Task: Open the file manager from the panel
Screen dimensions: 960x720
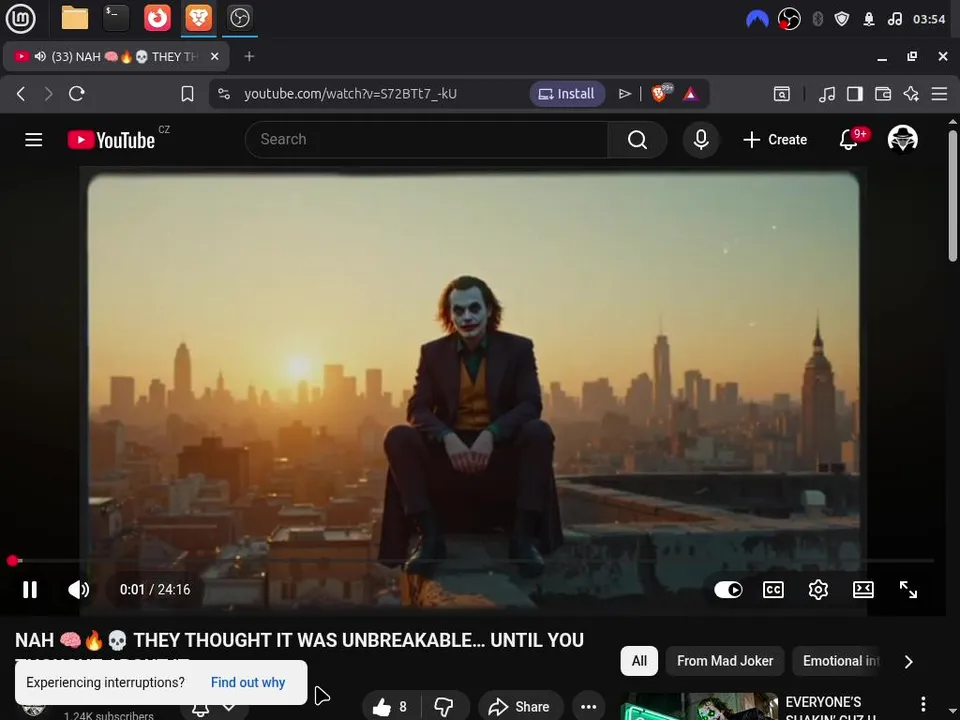Action: point(75,18)
